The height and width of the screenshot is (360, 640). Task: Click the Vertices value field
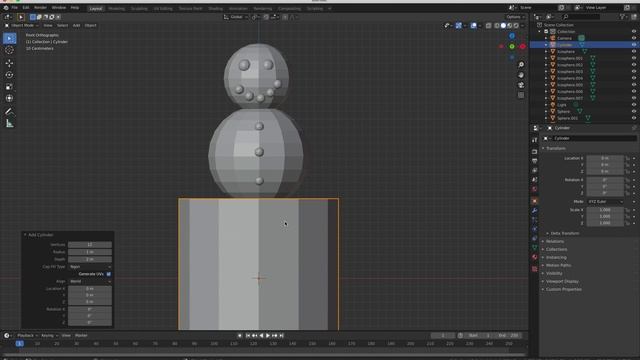coord(90,244)
